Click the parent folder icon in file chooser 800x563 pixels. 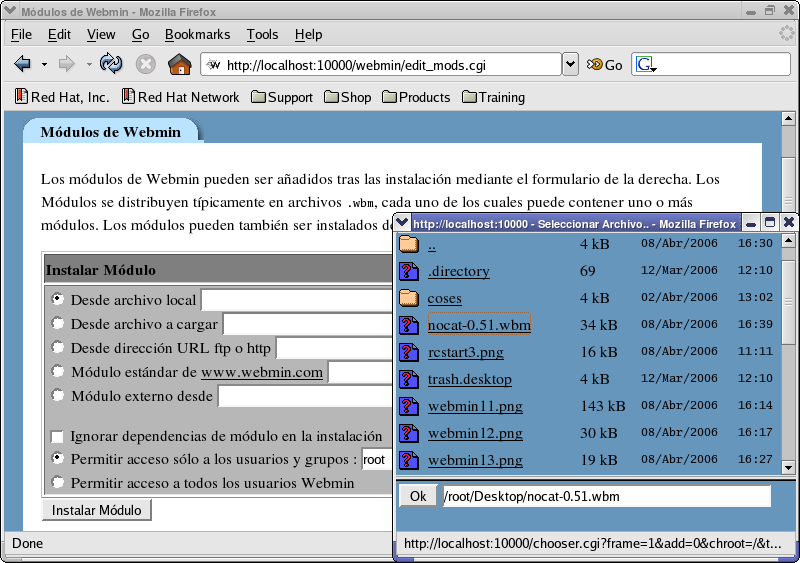pyautogui.click(x=409, y=244)
